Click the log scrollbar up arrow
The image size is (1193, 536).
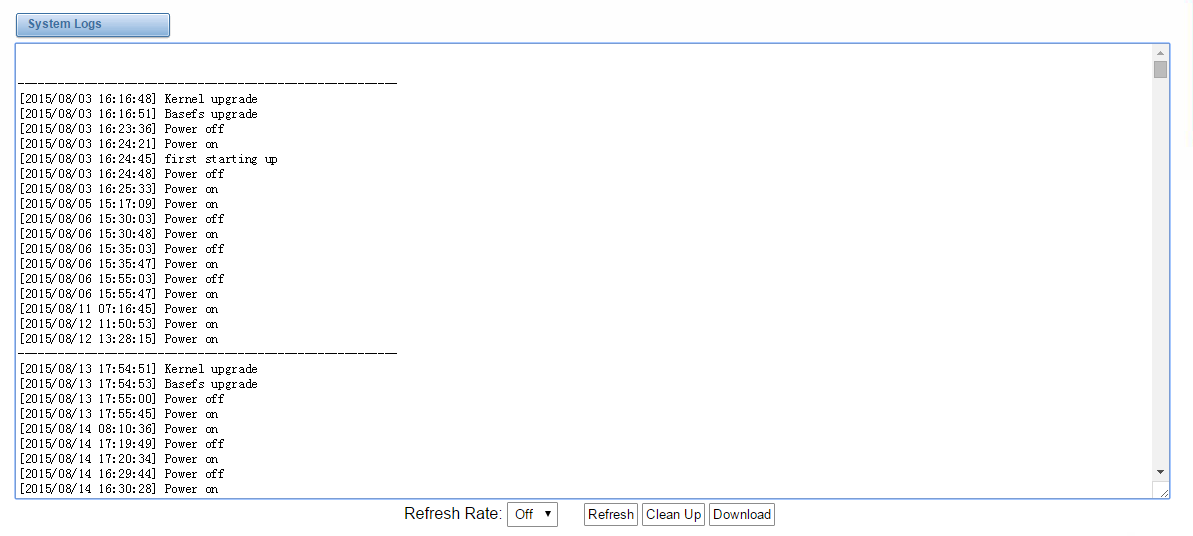point(1160,53)
